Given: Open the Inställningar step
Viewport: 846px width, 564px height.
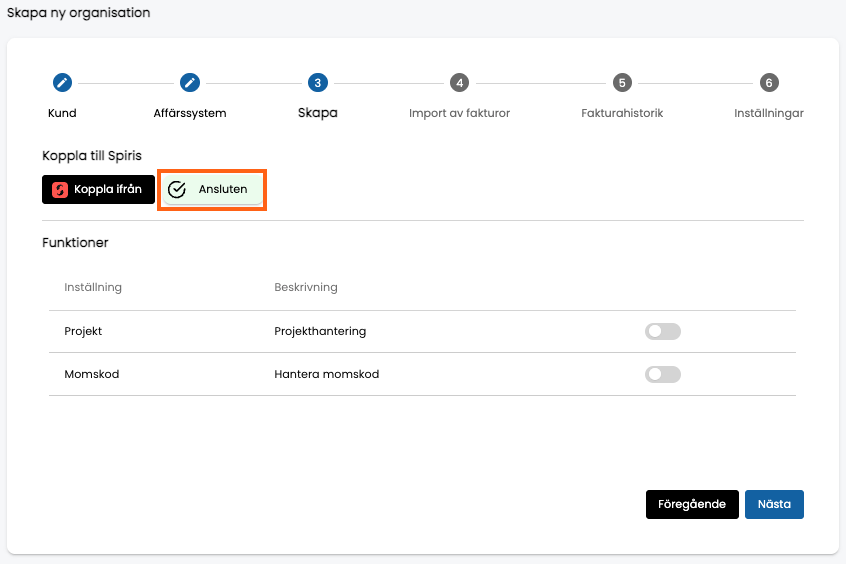Looking at the screenshot, I should pos(769,113).
